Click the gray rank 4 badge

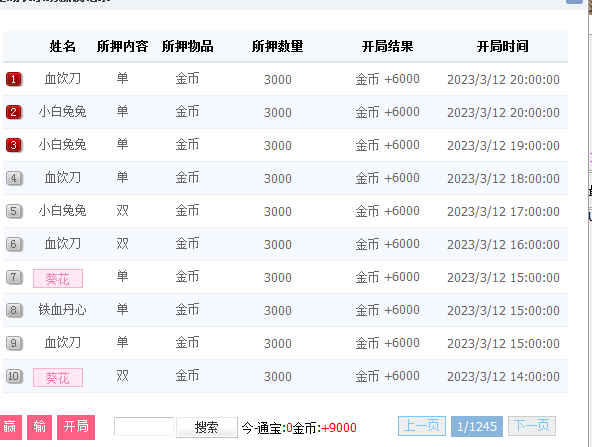pos(14,178)
